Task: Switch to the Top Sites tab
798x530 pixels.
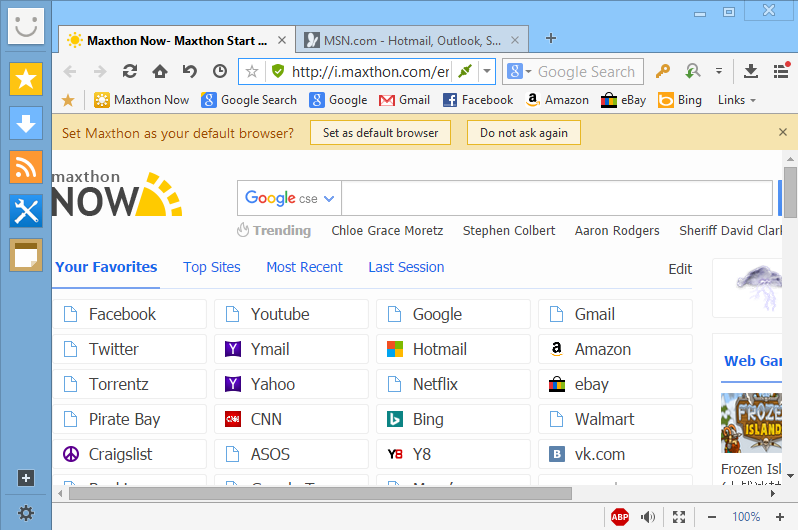Action: [212, 267]
